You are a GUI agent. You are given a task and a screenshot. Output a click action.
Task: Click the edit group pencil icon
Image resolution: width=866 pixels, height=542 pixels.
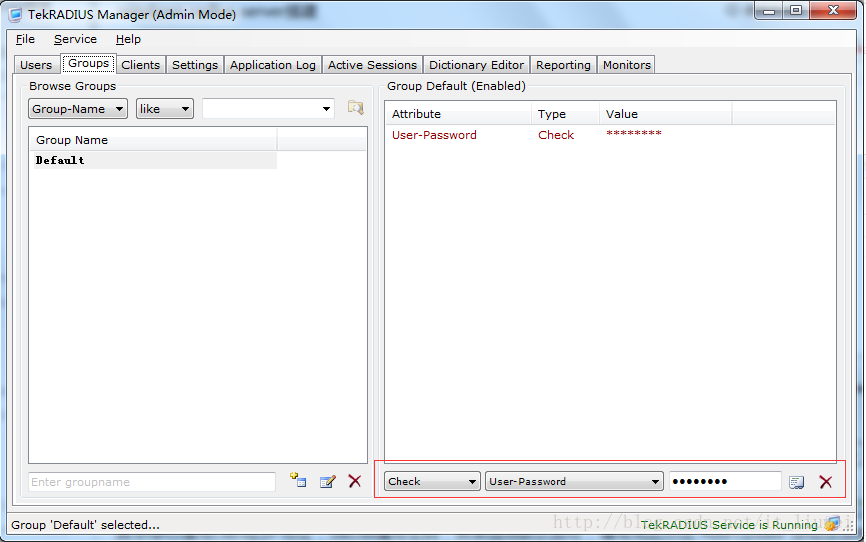tap(328, 482)
